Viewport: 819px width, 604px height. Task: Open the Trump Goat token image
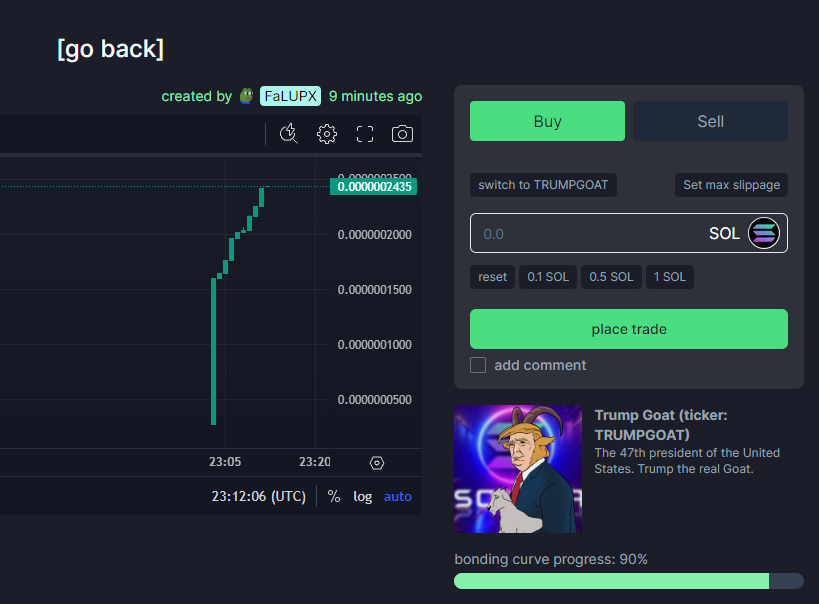point(518,469)
